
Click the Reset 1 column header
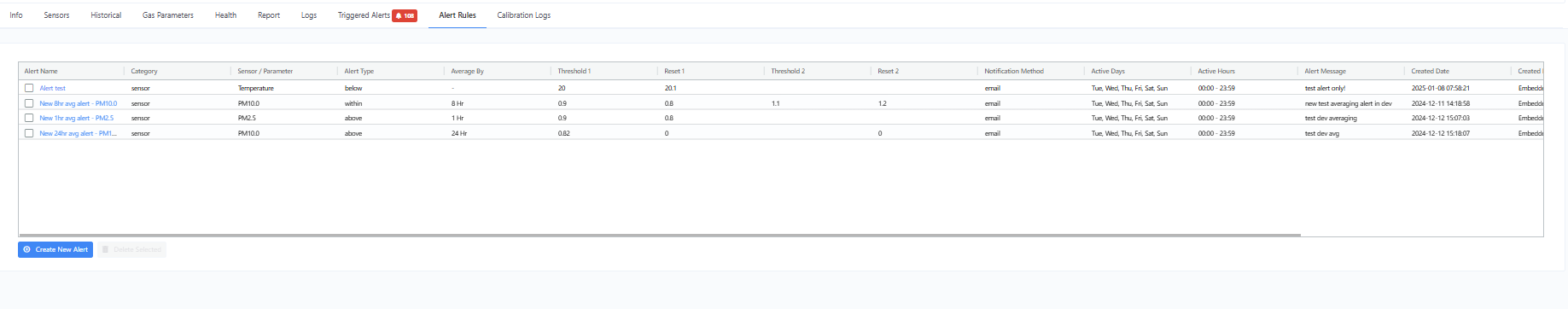pyautogui.click(x=674, y=71)
